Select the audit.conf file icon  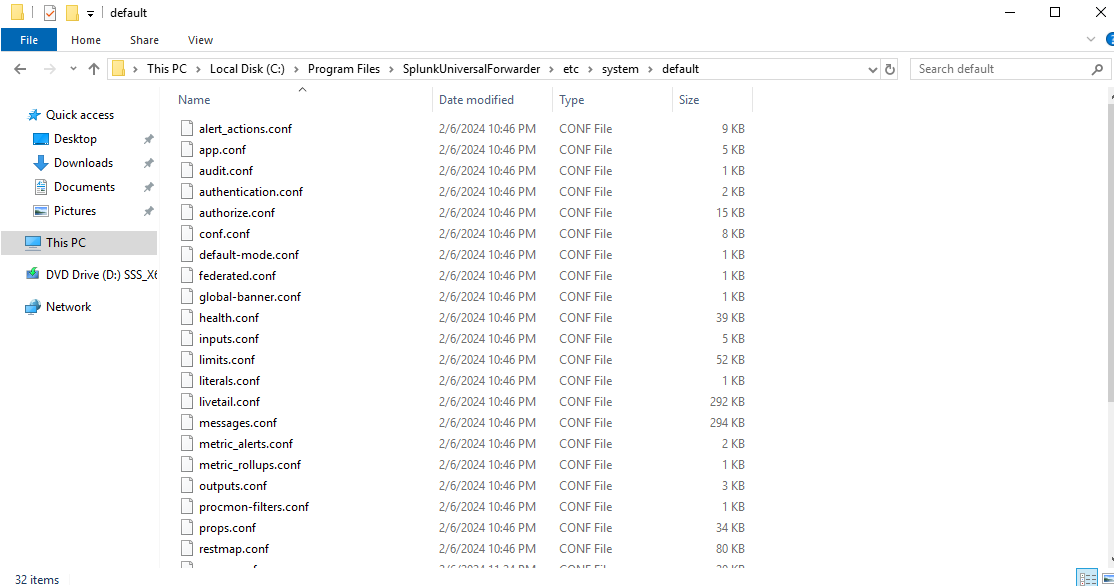187,170
